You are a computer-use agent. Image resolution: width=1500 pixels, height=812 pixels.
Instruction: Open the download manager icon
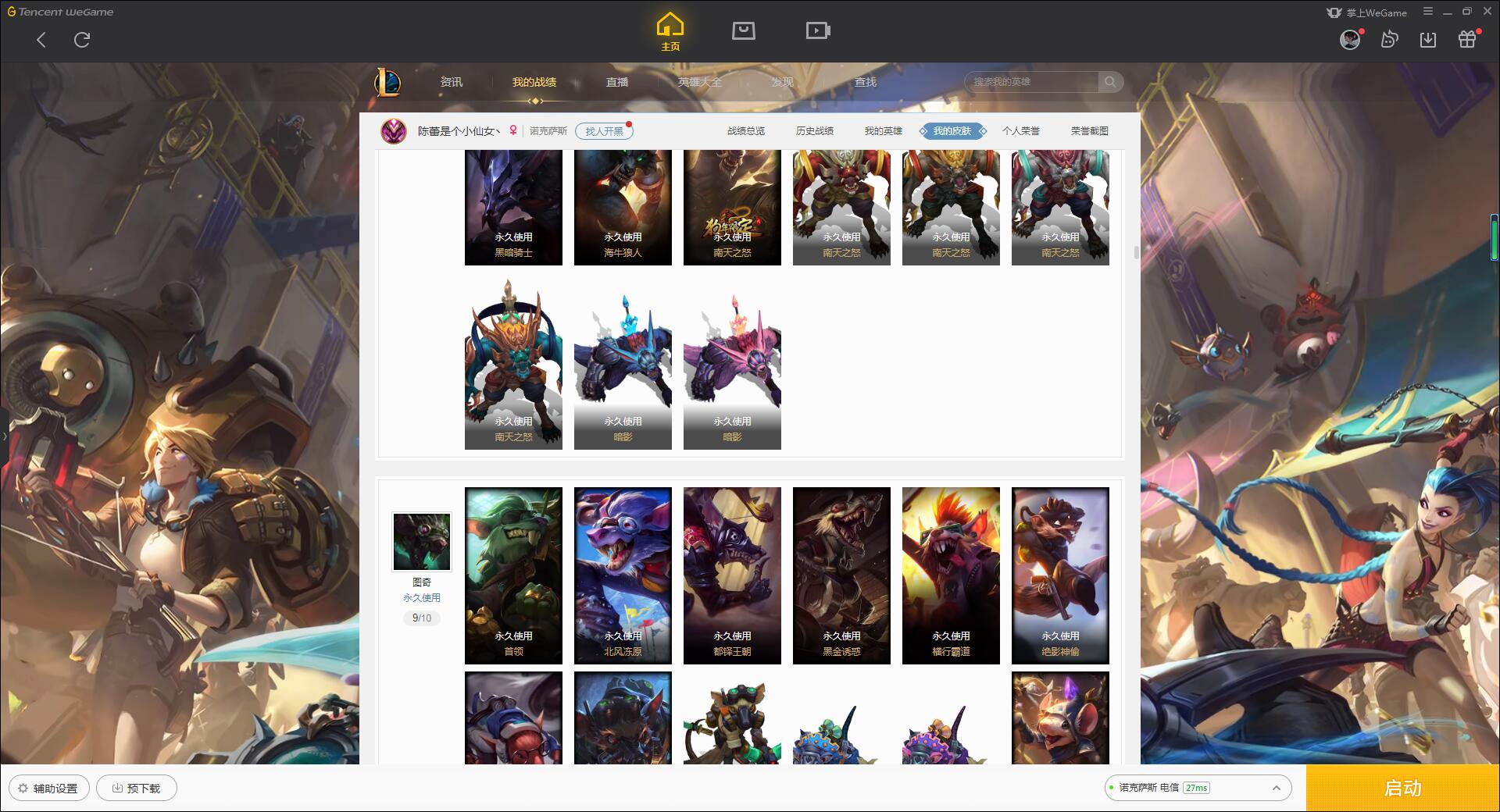pyautogui.click(x=1428, y=40)
